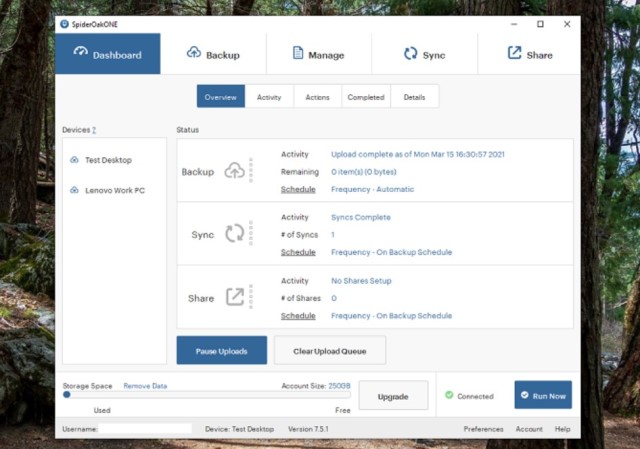Switch to the Backup tab

click(213, 54)
